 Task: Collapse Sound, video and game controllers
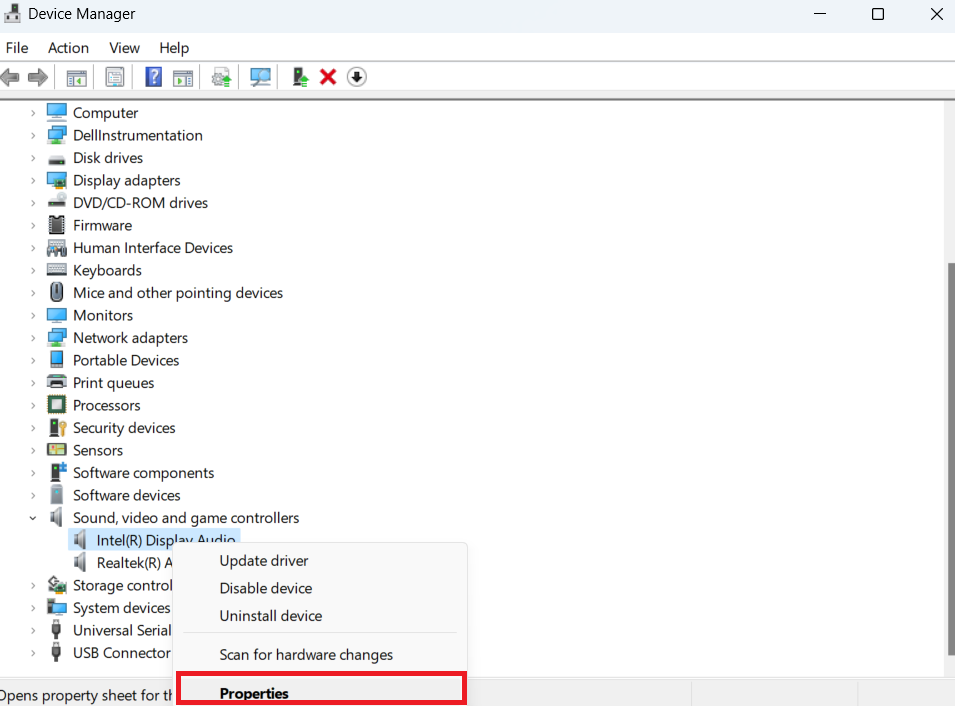(33, 518)
